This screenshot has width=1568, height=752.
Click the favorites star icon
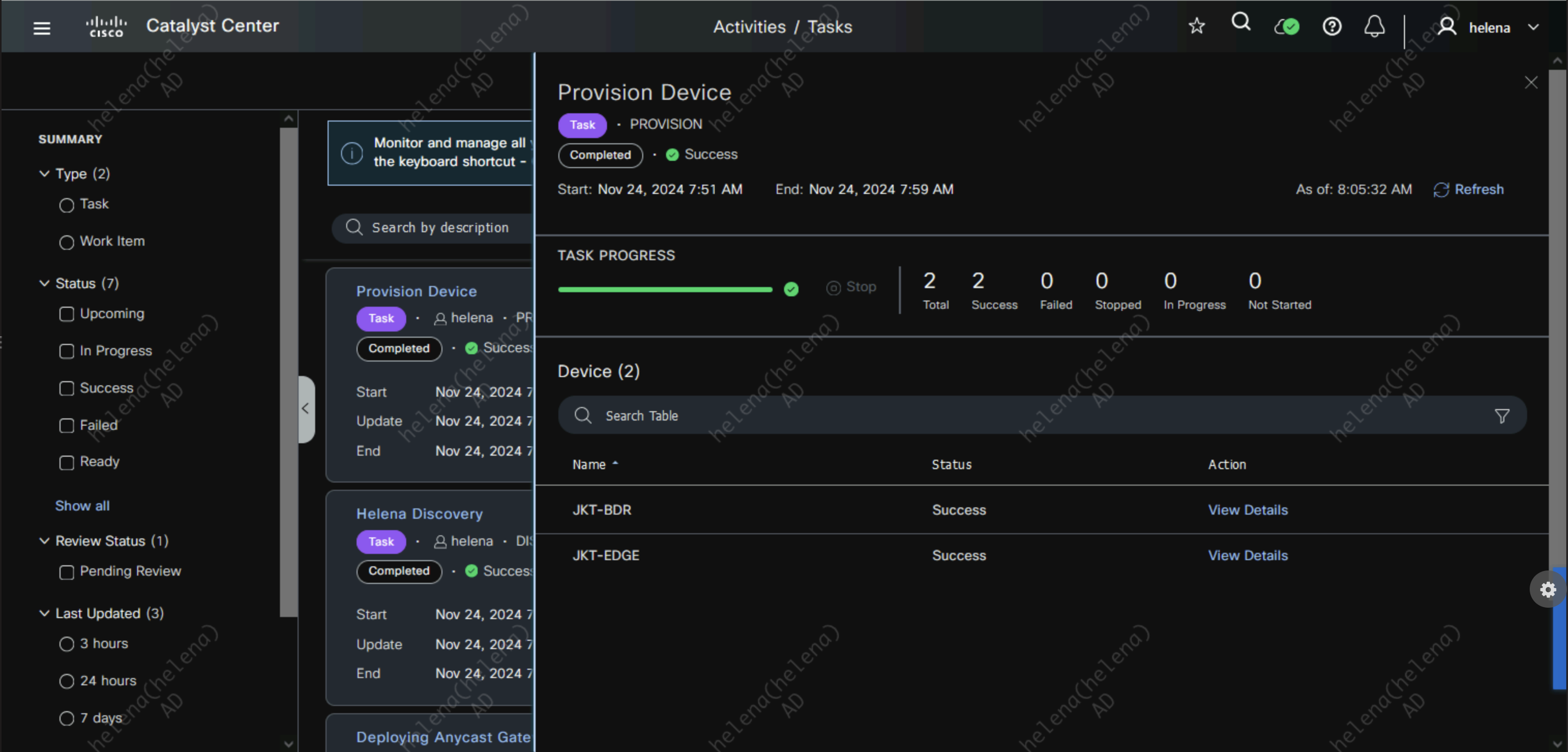[x=1196, y=26]
